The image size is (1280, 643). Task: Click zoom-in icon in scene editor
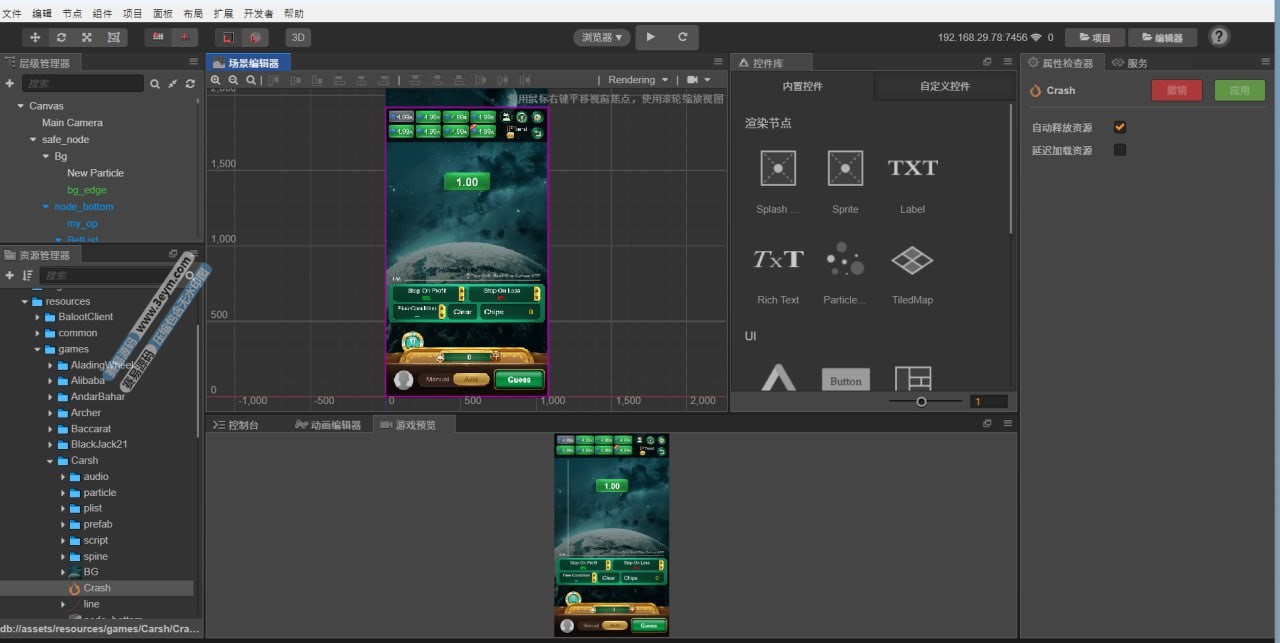pyautogui.click(x=216, y=80)
